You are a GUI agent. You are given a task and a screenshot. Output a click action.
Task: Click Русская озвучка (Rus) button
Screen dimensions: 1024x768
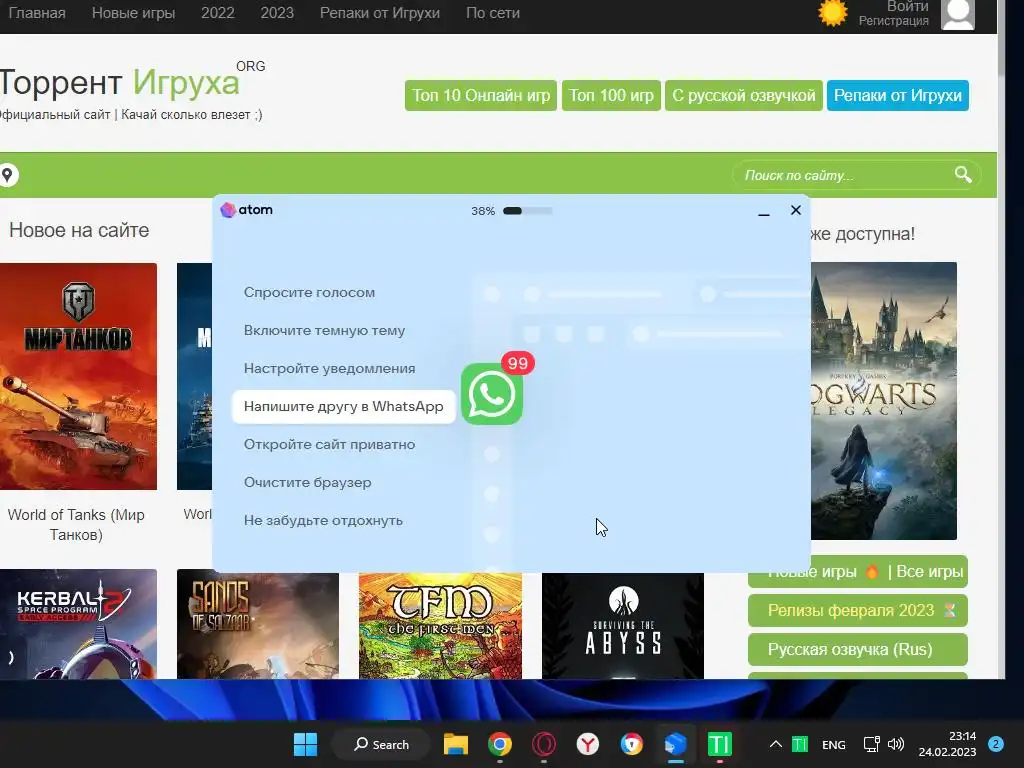857,650
